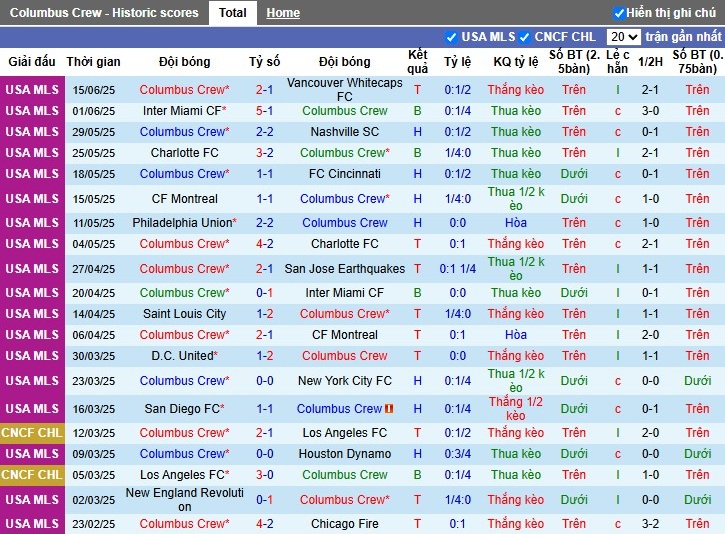
Task: Open the Philadelphia Union team link
Action: (x=184, y=223)
